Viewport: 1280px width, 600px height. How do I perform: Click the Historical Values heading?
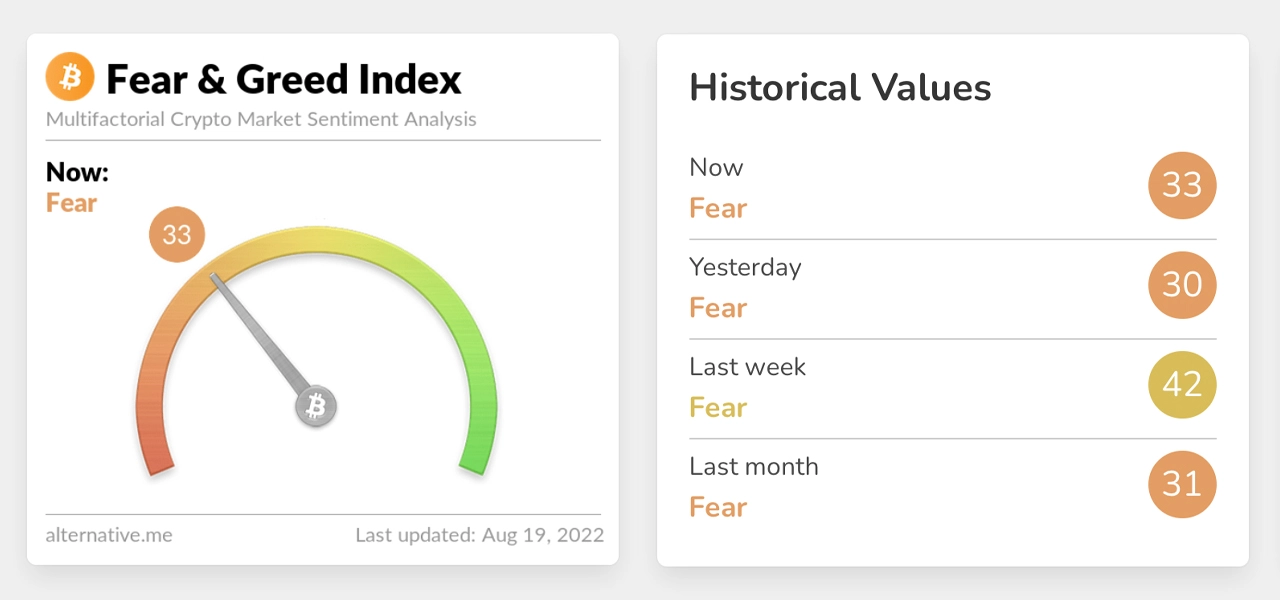[x=840, y=88]
